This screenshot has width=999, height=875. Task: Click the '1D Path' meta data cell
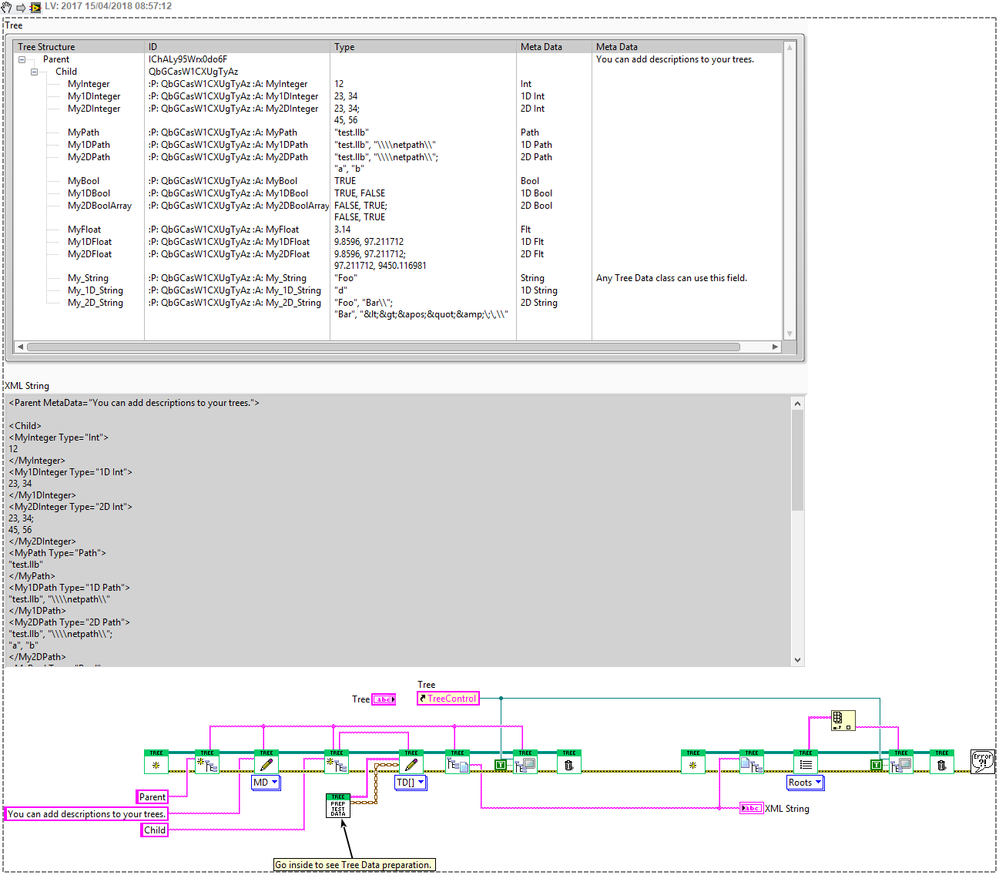coord(536,145)
